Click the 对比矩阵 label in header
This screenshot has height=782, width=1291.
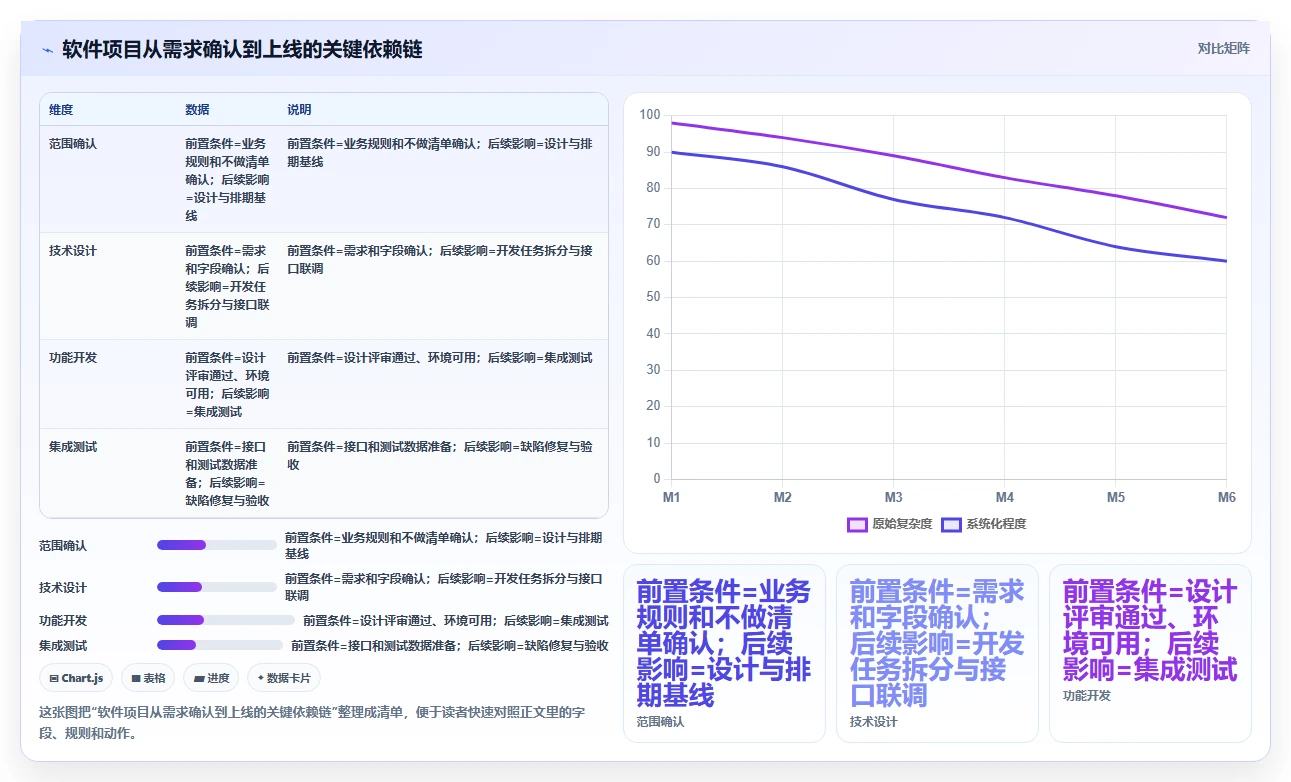click(x=1223, y=48)
